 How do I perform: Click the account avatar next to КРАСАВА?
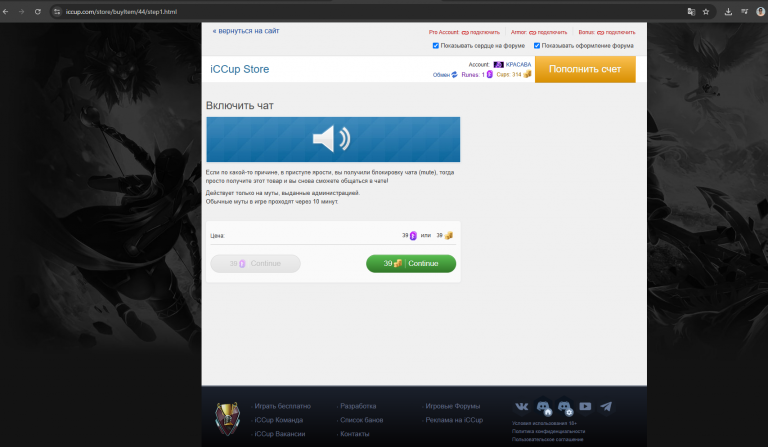click(x=499, y=65)
